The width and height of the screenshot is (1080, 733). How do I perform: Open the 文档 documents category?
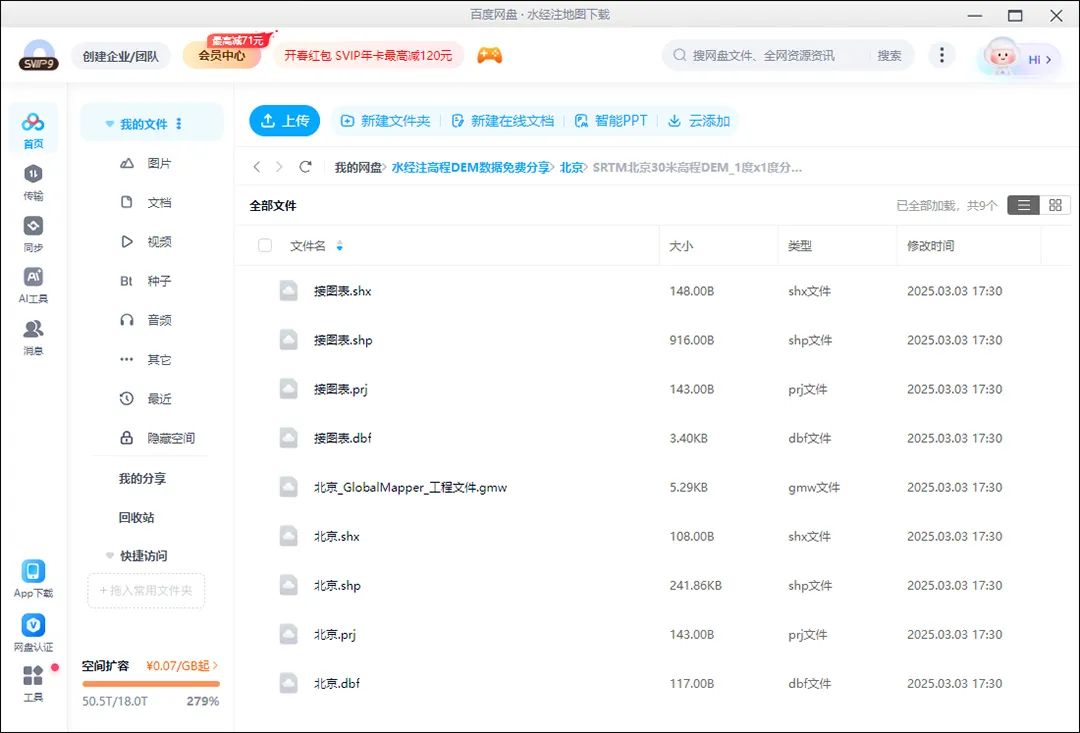pos(146,203)
